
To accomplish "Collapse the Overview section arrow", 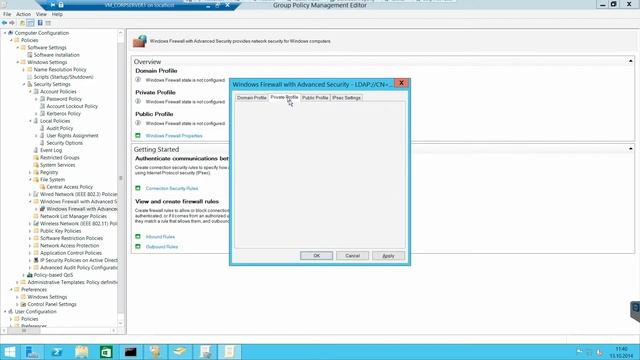I will tap(631, 61).
